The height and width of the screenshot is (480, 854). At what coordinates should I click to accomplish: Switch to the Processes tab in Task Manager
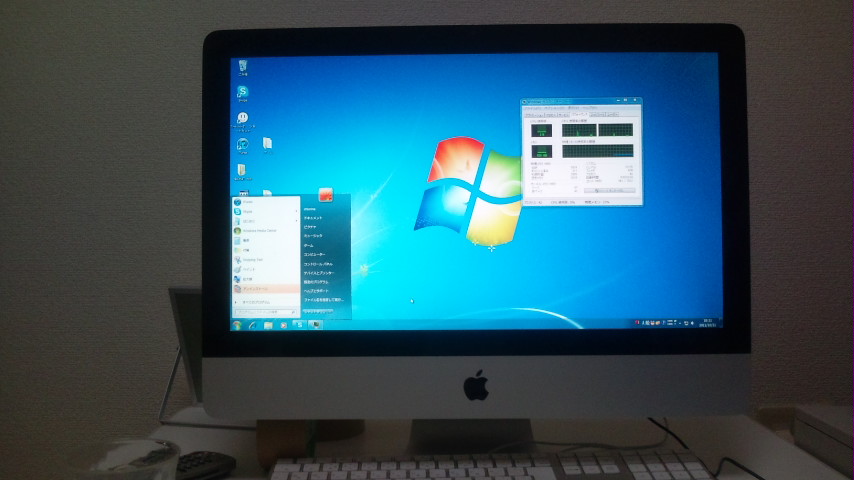point(551,115)
